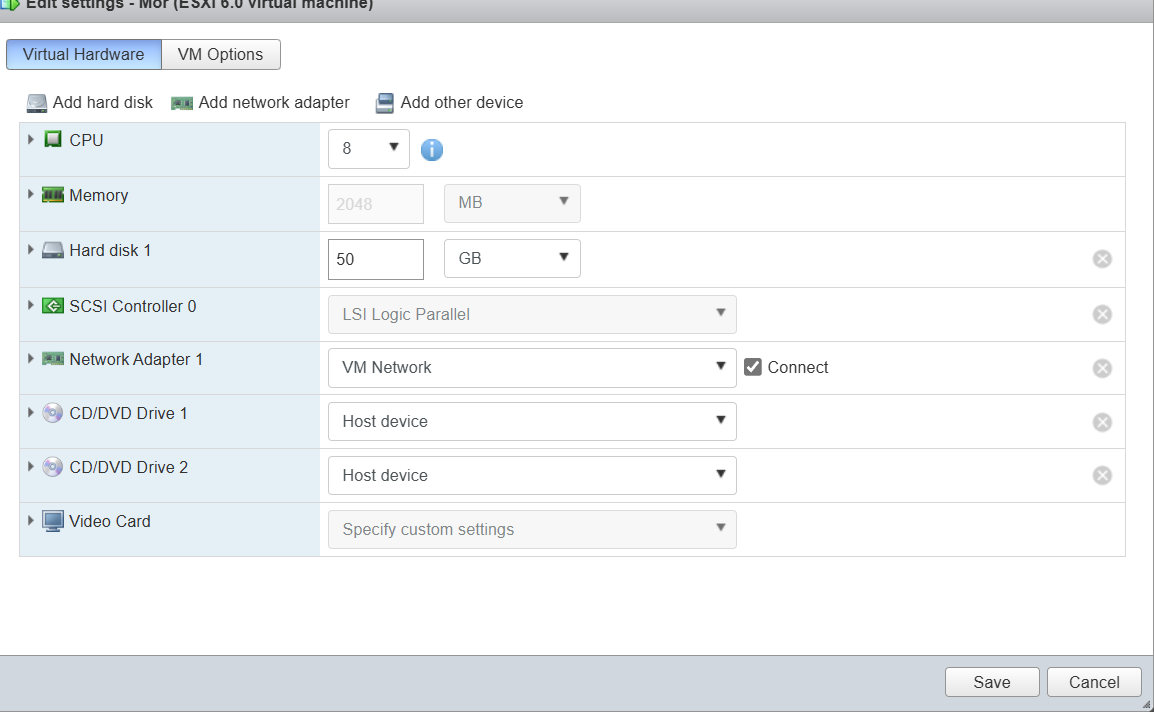Image resolution: width=1154 pixels, height=712 pixels.
Task: Click the Save button
Action: coord(992,683)
